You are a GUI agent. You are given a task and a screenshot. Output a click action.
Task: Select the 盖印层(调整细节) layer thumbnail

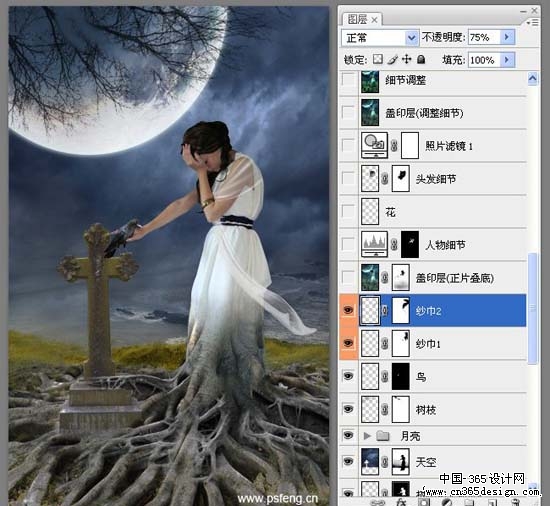pyautogui.click(x=370, y=112)
